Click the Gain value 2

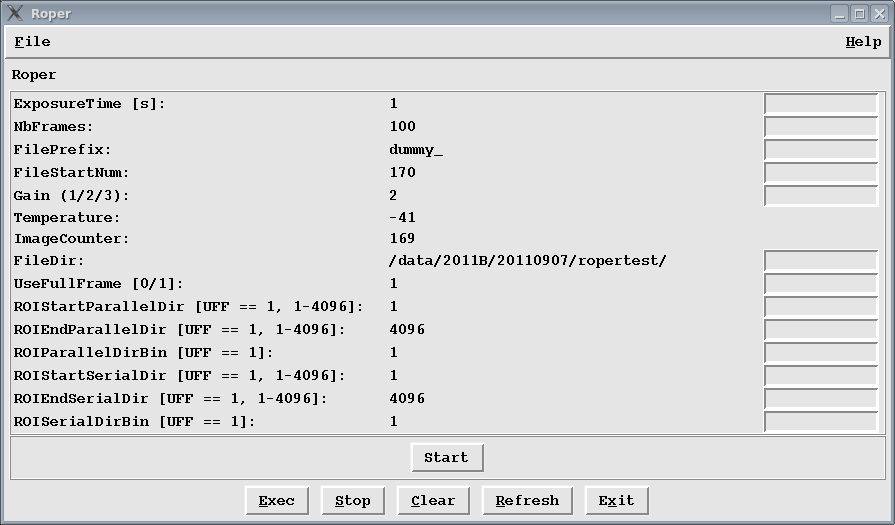[x=393, y=195]
